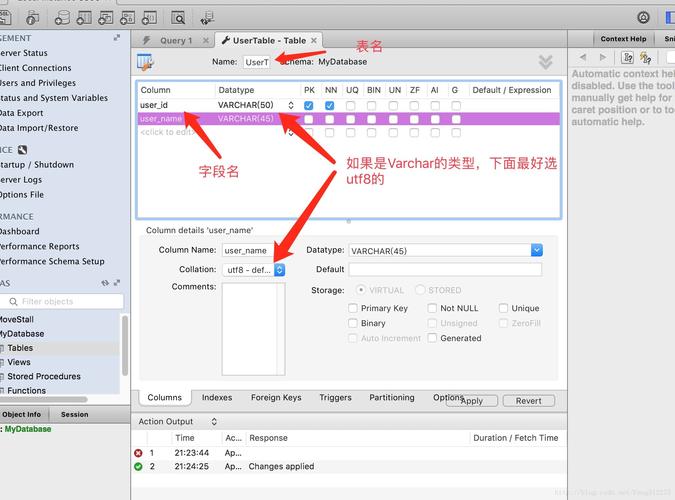
Task: Click the table editor icon beside Name
Action: [146, 62]
